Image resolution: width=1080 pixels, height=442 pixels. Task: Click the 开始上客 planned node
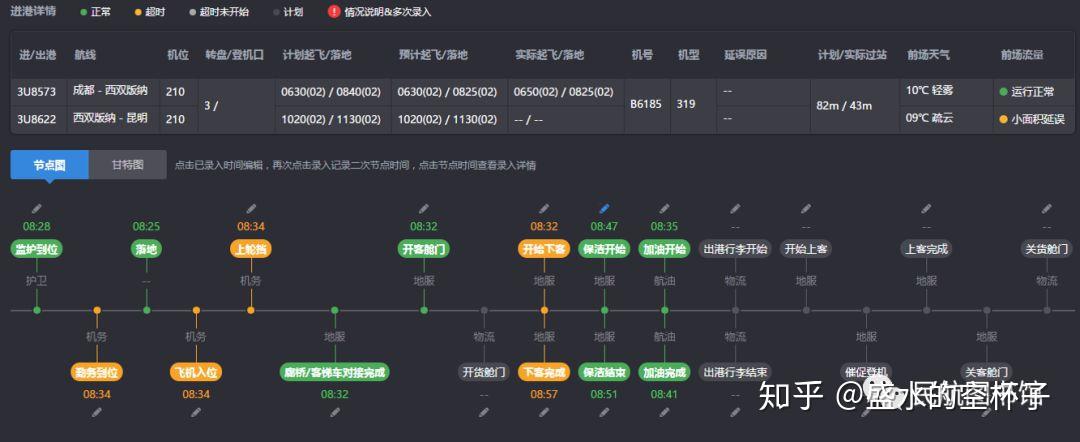[806, 249]
